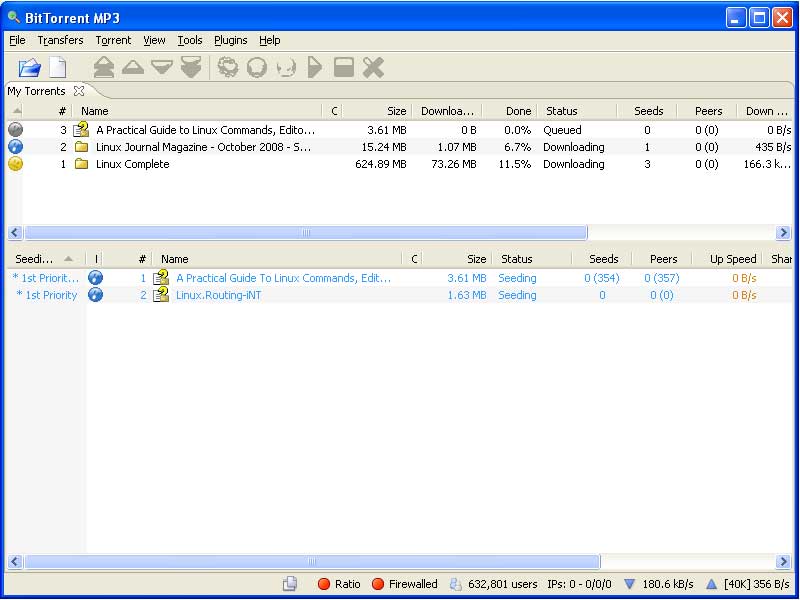This screenshot has height=600, width=800.
Task: Move selected torrent to bottom of queue
Action: pyautogui.click(x=190, y=67)
